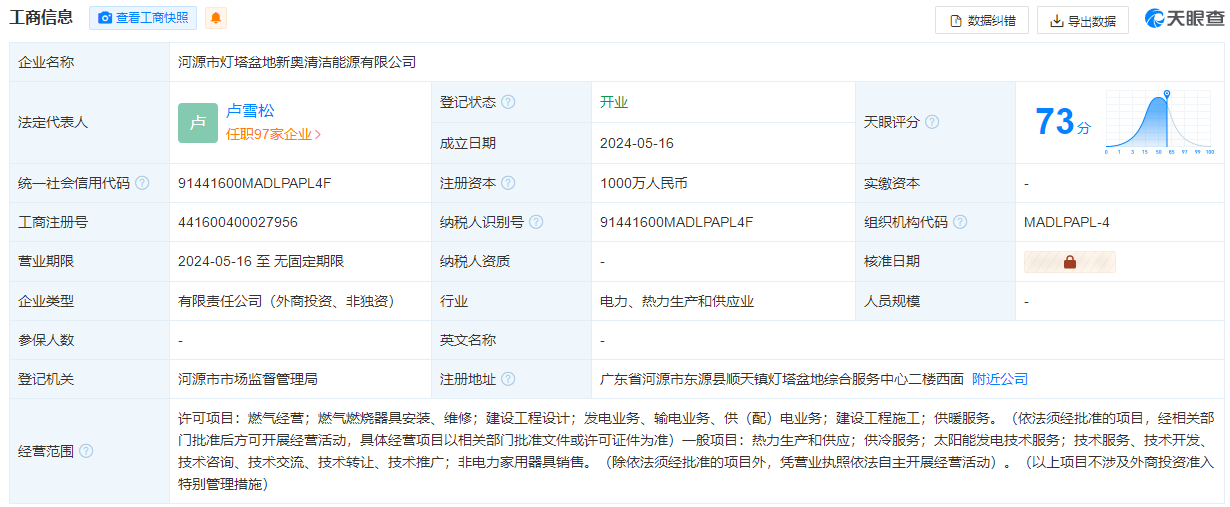Click help icon beside 天眼评分
Viewport: 1230px width, 507px height.
932,122
